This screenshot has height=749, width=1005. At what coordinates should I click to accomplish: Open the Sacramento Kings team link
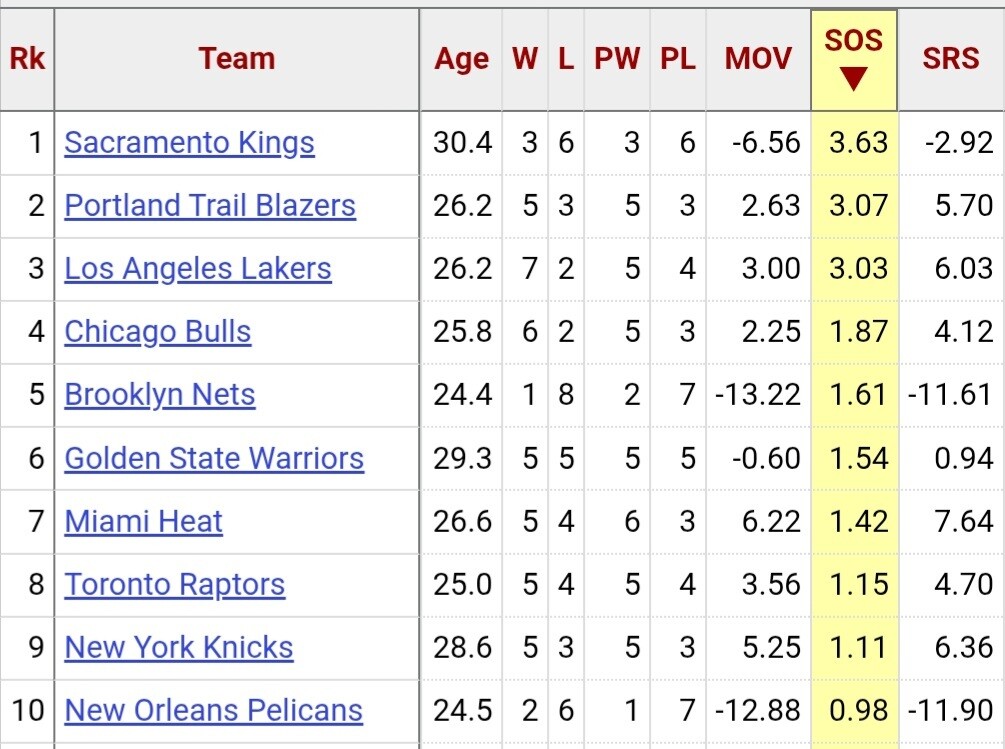point(189,143)
